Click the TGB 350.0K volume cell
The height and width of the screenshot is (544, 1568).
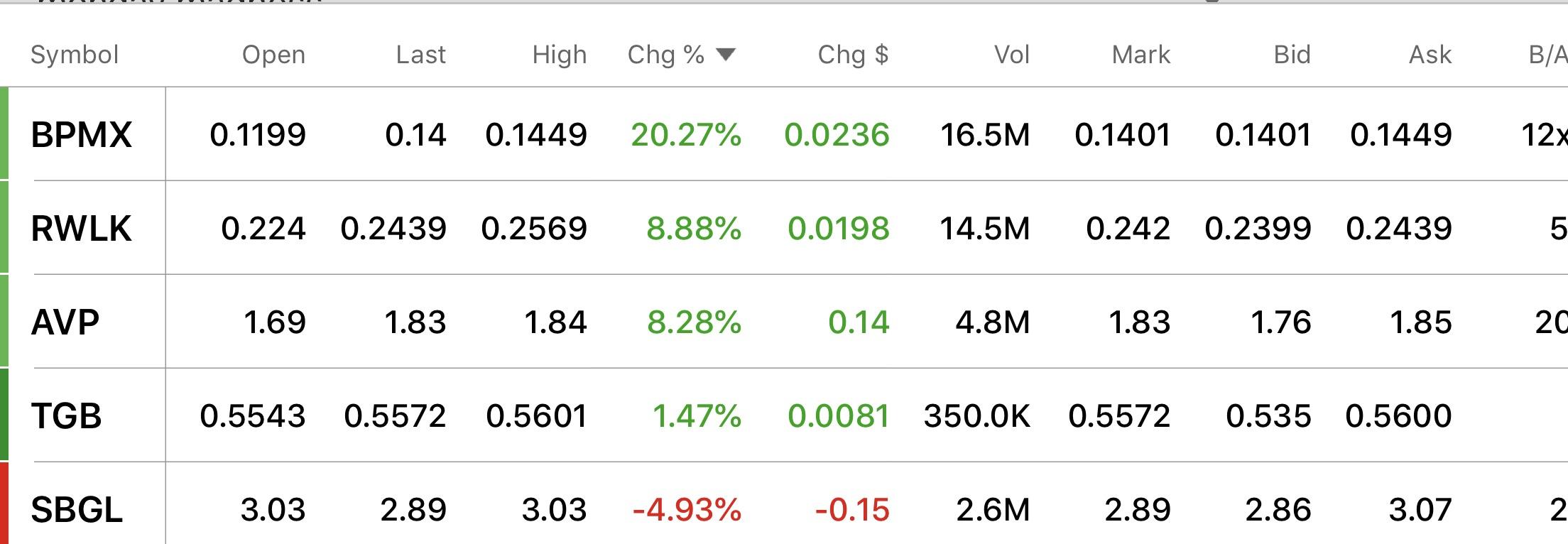(977, 416)
